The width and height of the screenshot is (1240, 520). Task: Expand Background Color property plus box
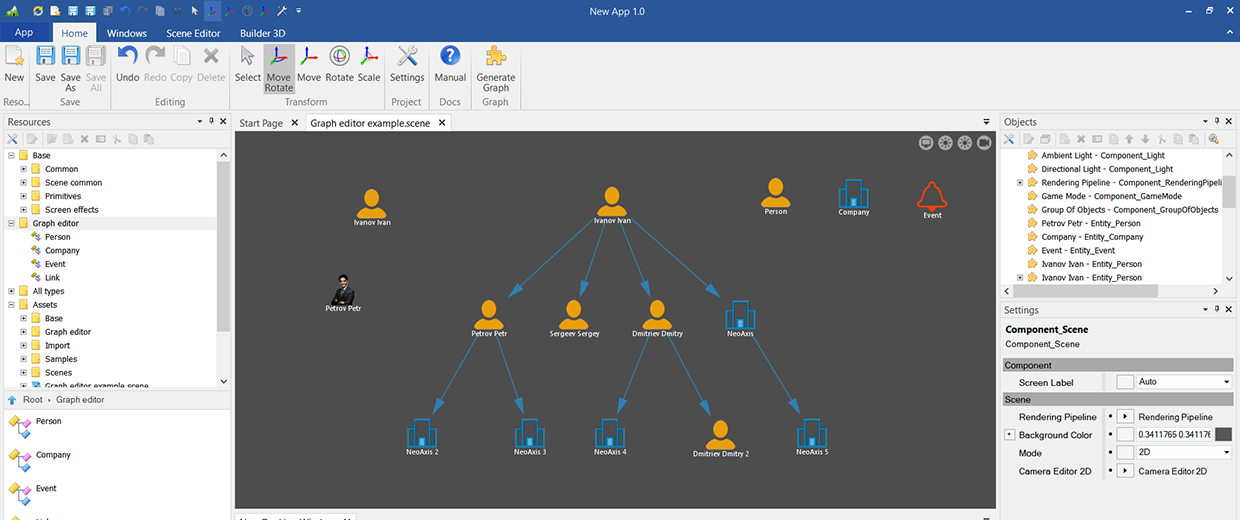[x=1009, y=435]
